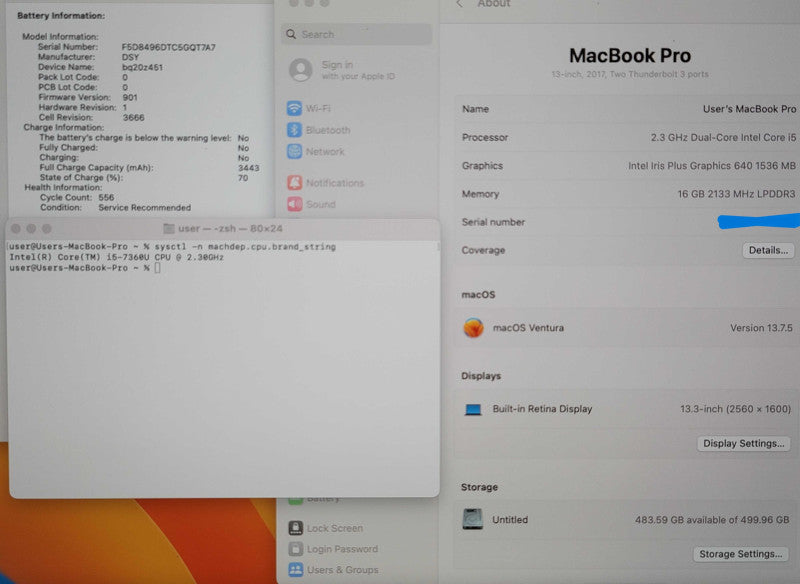Click the Network globe icon in sidebar
This screenshot has width=800, height=584.
294,151
